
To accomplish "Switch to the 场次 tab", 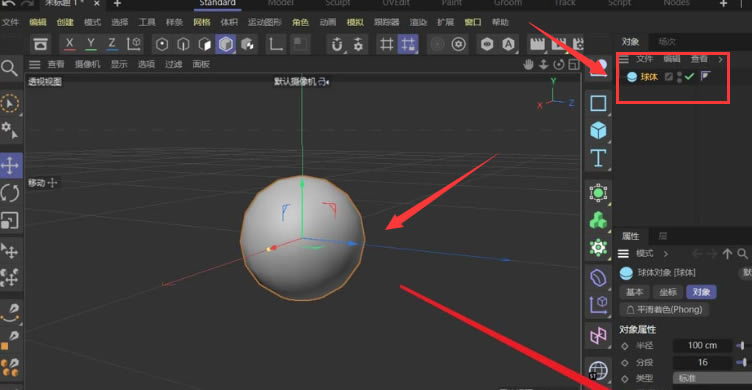I will [667, 42].
